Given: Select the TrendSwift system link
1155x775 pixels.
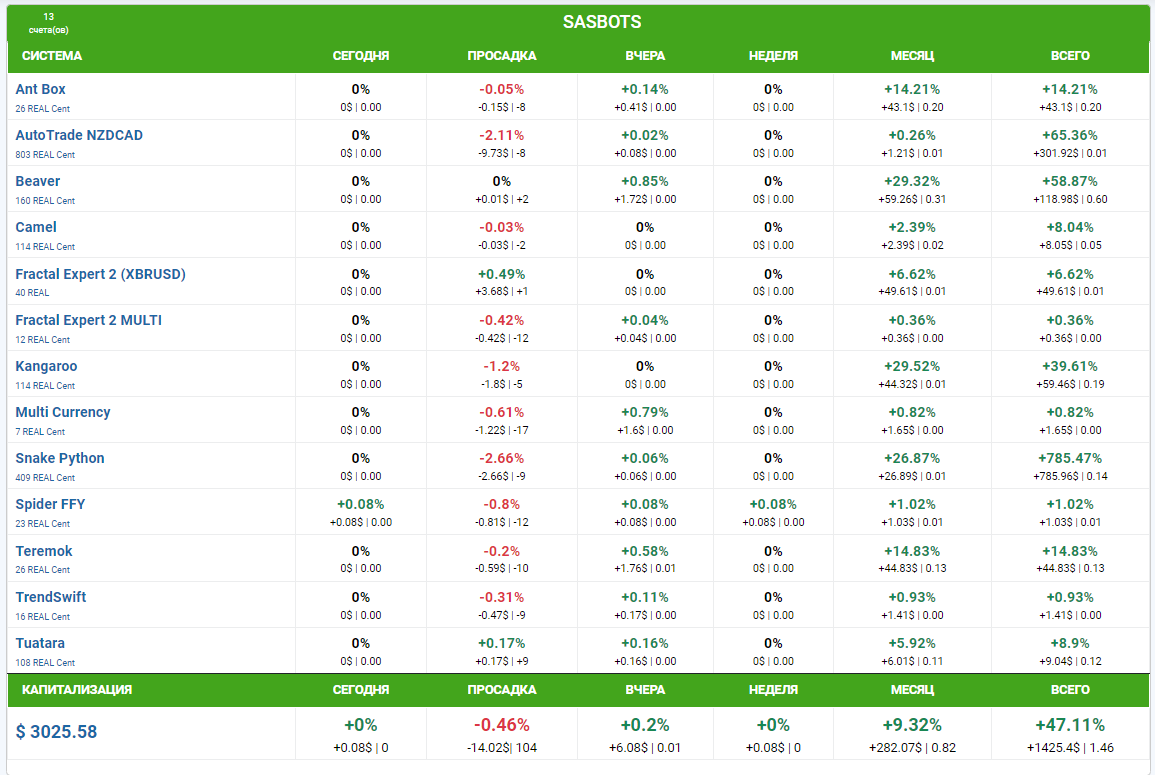Looking at the screenshot, I should pos(51,597).
